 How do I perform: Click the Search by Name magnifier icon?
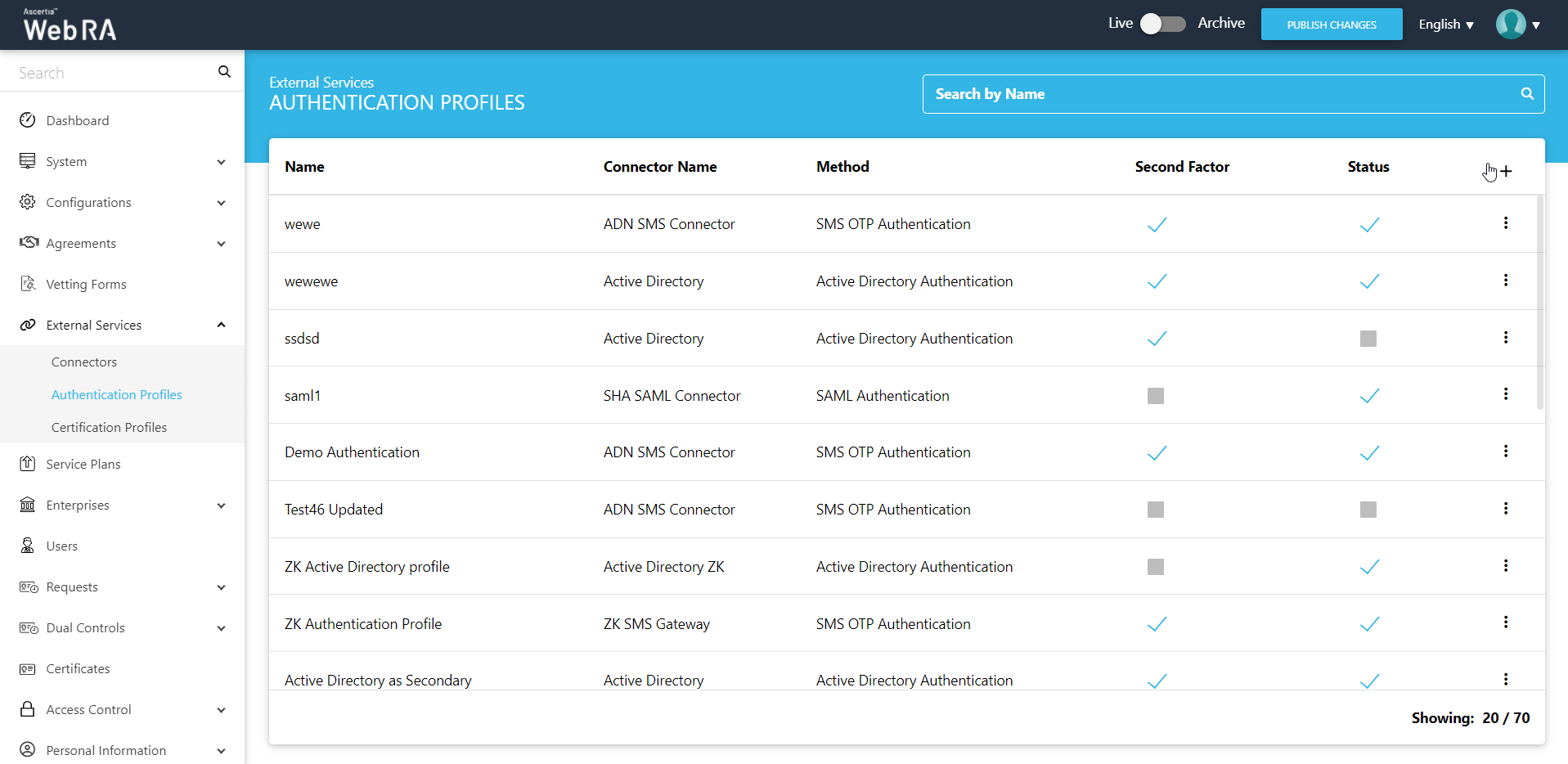1526,94
